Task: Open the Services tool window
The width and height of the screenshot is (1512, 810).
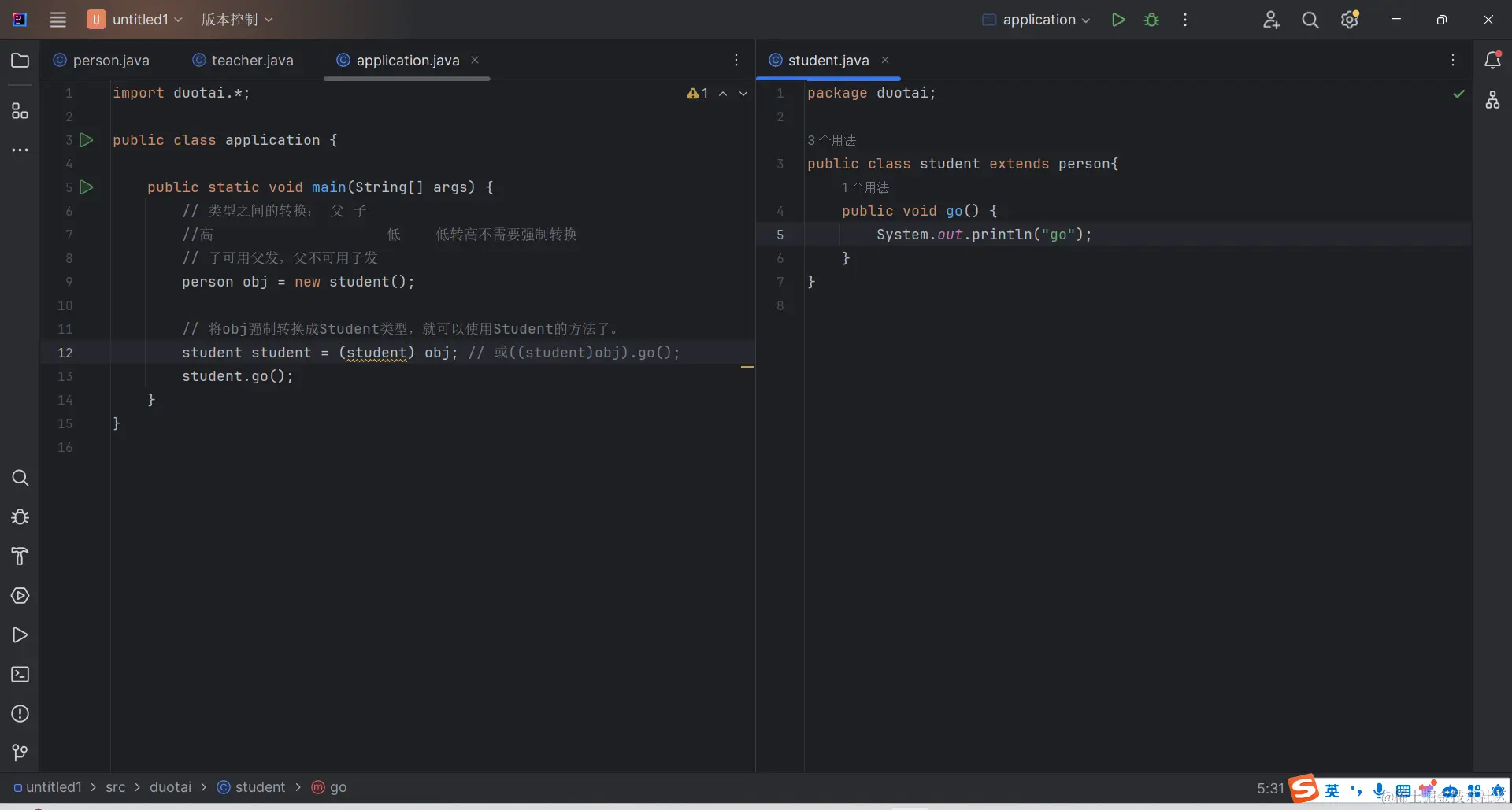Action: coord(20,596)
